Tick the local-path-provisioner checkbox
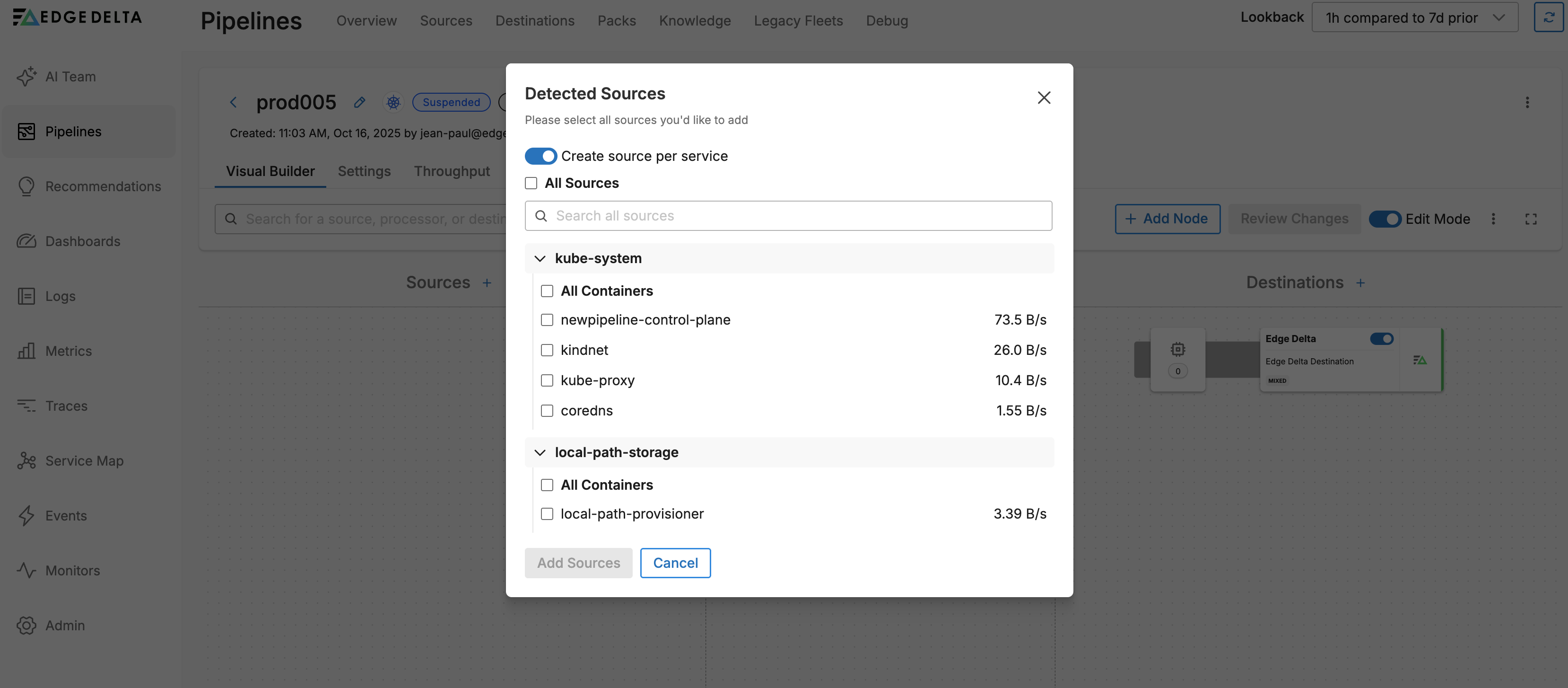The height and width of the screenshot is (688, 1568). (x=547, y=514)
